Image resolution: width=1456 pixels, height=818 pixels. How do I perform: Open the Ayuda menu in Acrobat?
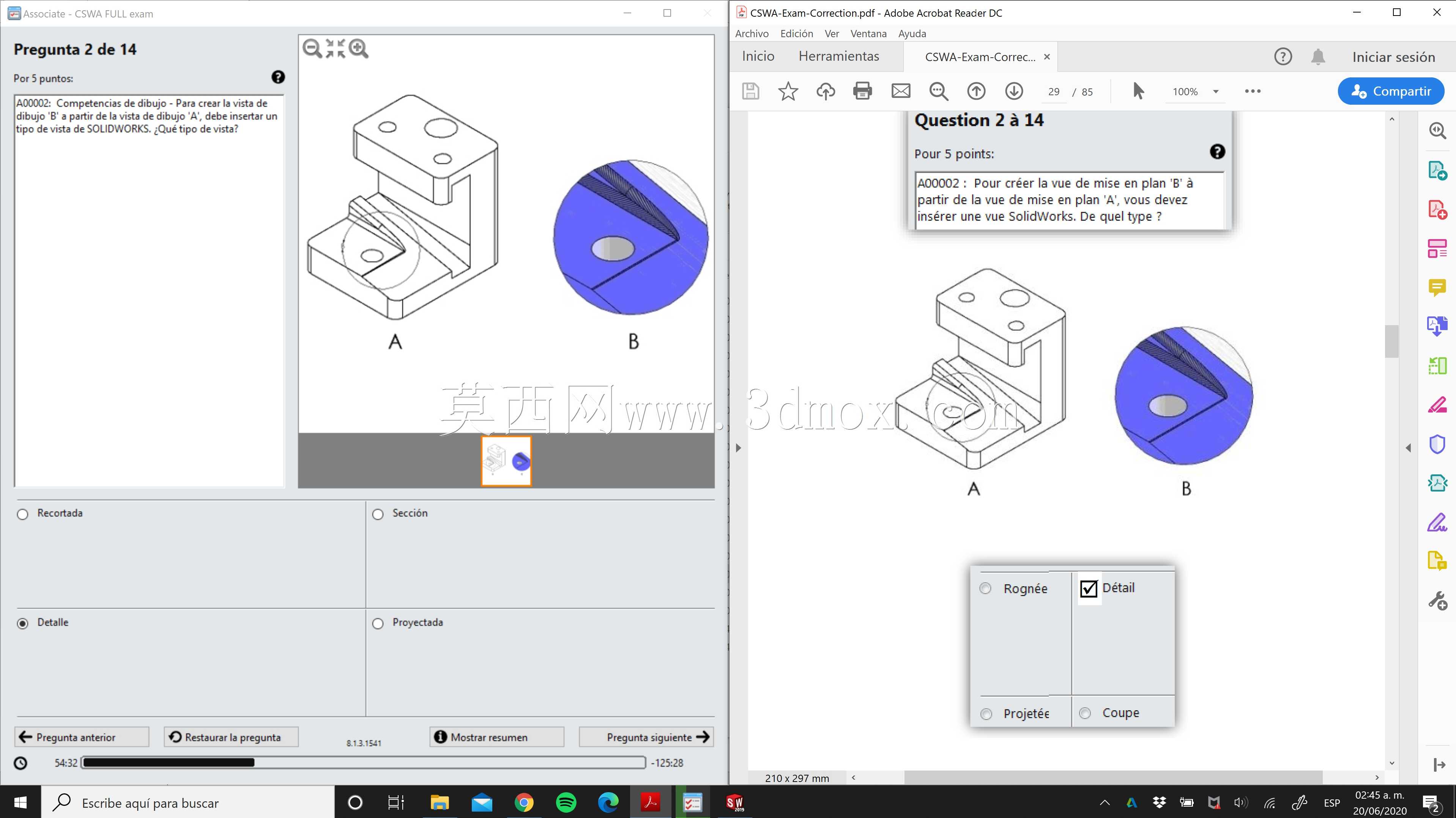(x=912, y=33)
